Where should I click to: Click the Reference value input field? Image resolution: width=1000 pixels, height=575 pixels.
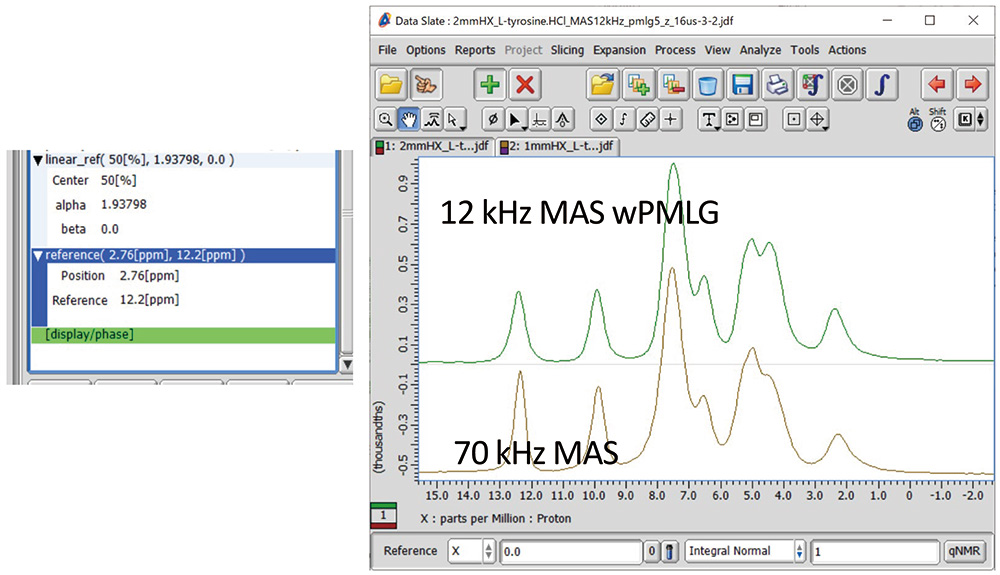coord(570,551)
